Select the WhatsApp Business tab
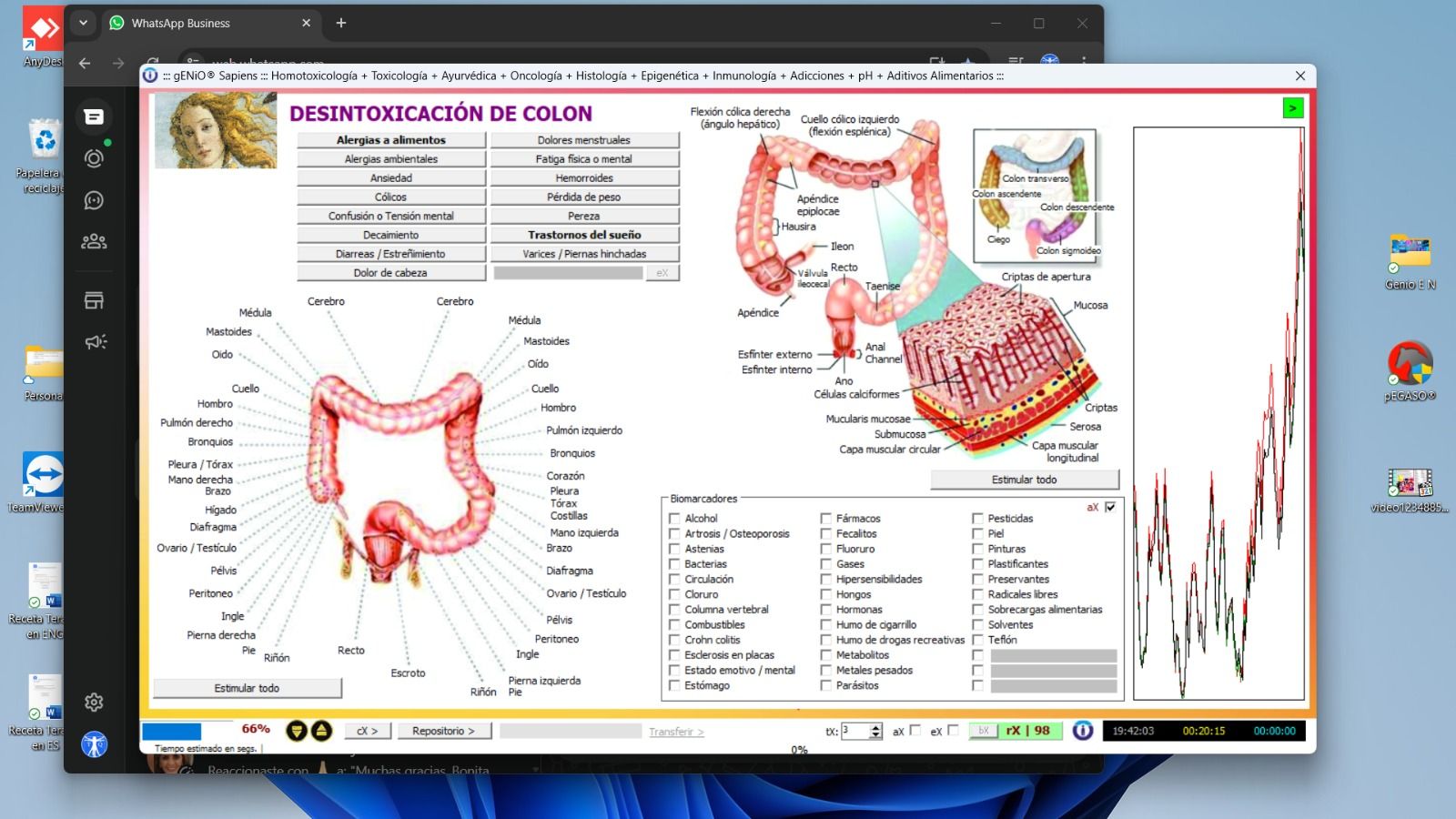Image resolution: width=1456 pixels, height=819 pixels. [211, 23]
